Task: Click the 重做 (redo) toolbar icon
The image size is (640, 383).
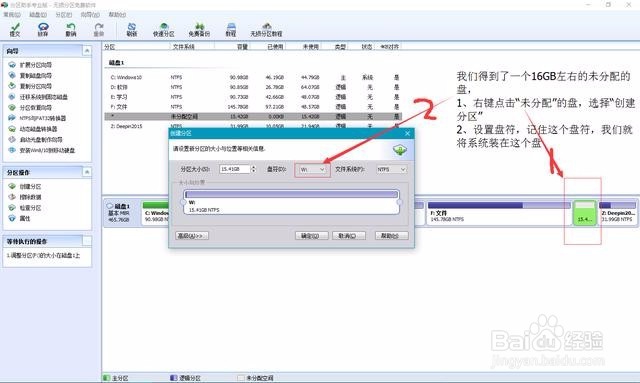Action: pyautogui.click(x=99, y=29)
